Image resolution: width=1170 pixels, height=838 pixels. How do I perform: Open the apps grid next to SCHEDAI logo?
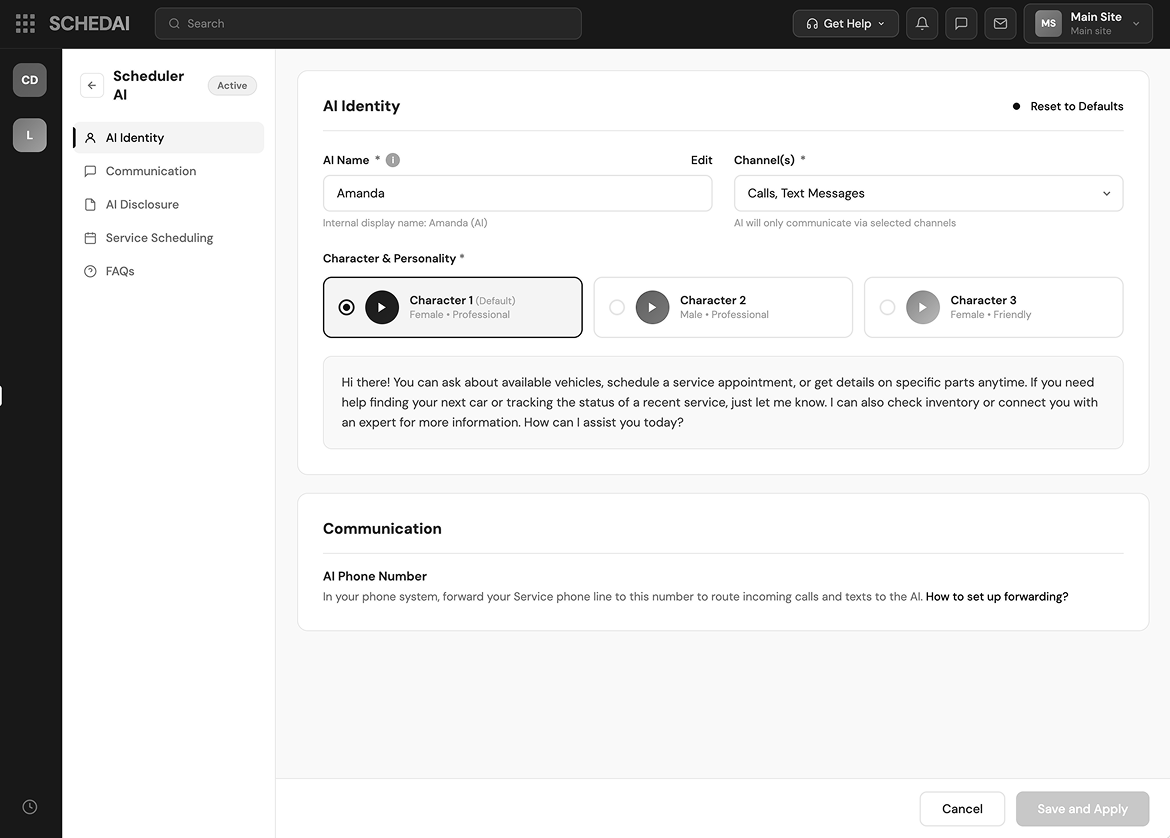pos(24,23)
